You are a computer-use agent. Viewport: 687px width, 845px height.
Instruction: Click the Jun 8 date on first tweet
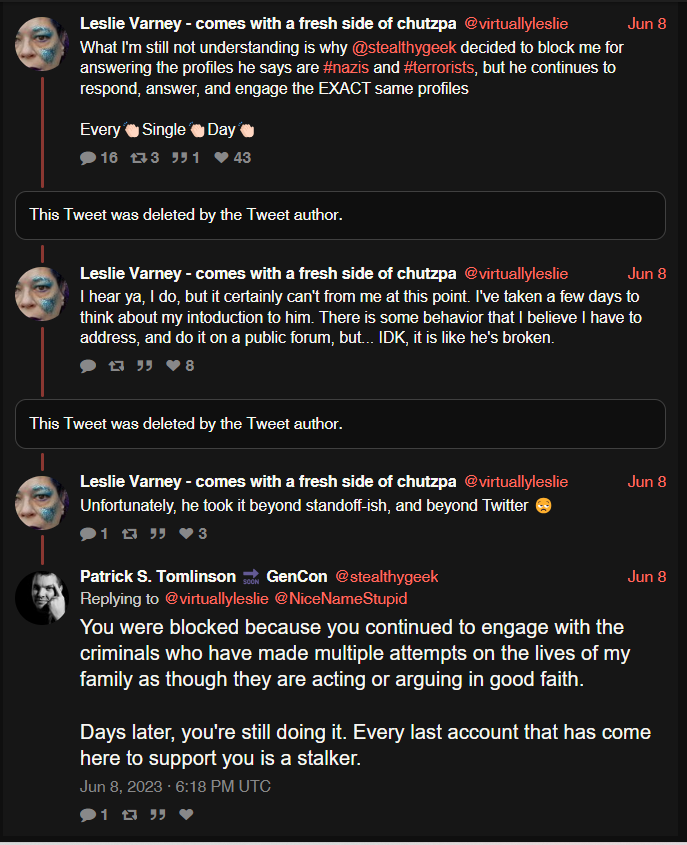647,24
